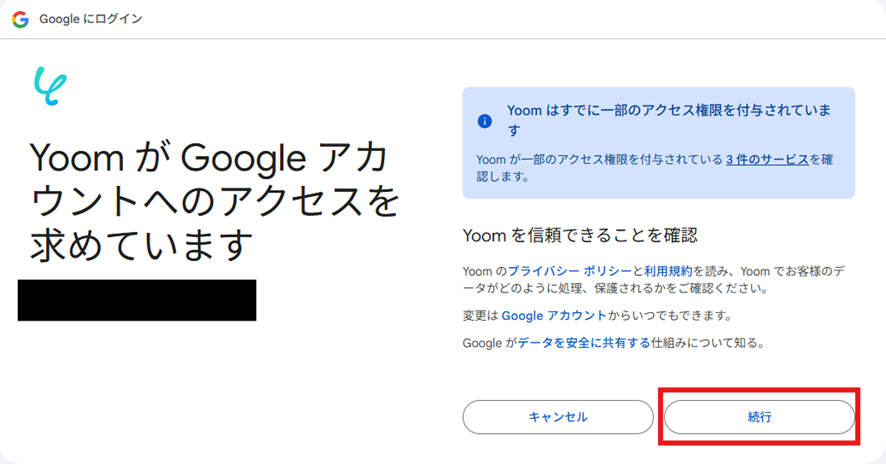886x464 pixels.
Task: Click the Yoom logo icon
Action: [x=50, y=85]
